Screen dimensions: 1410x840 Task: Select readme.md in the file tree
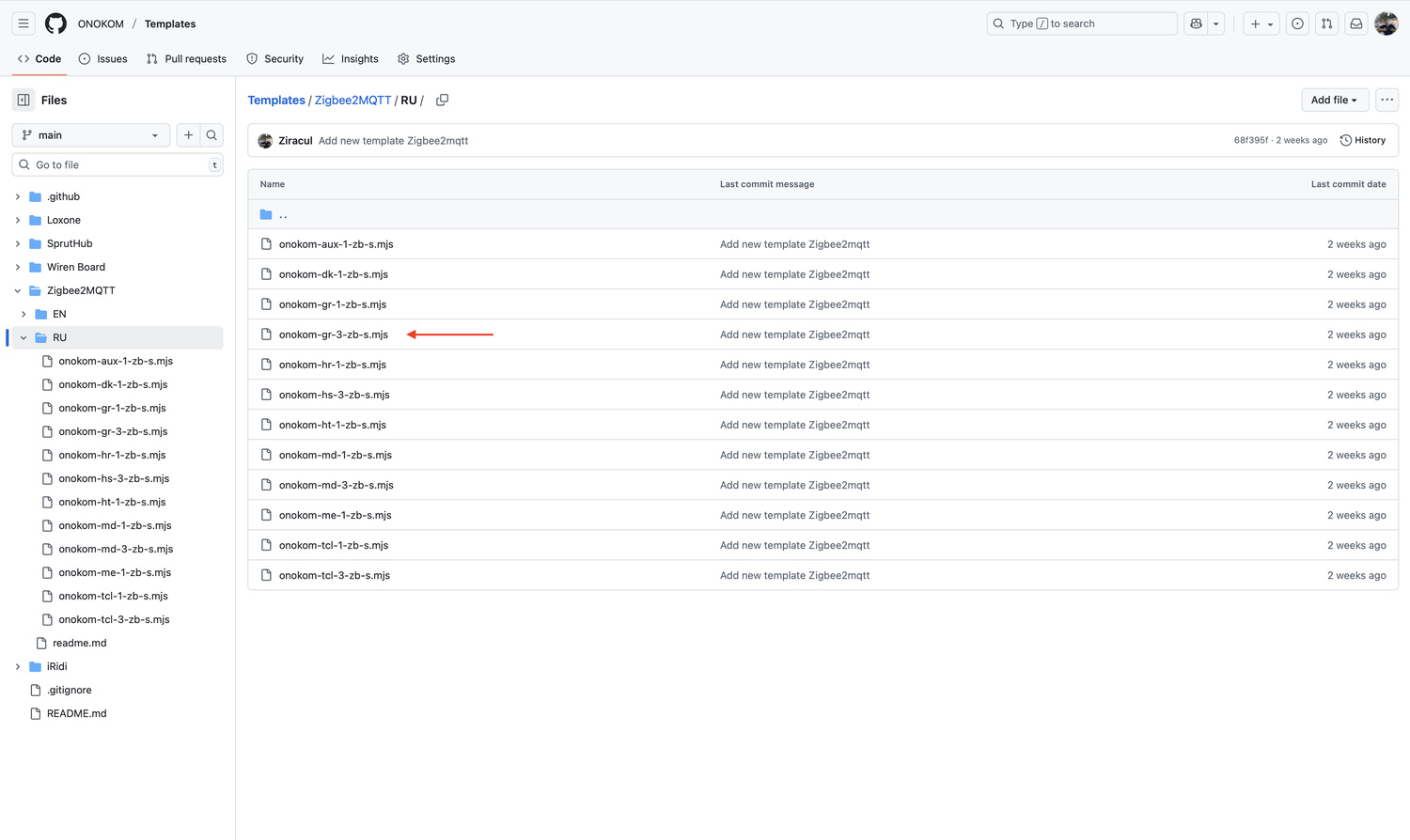[x=79, y=643]
